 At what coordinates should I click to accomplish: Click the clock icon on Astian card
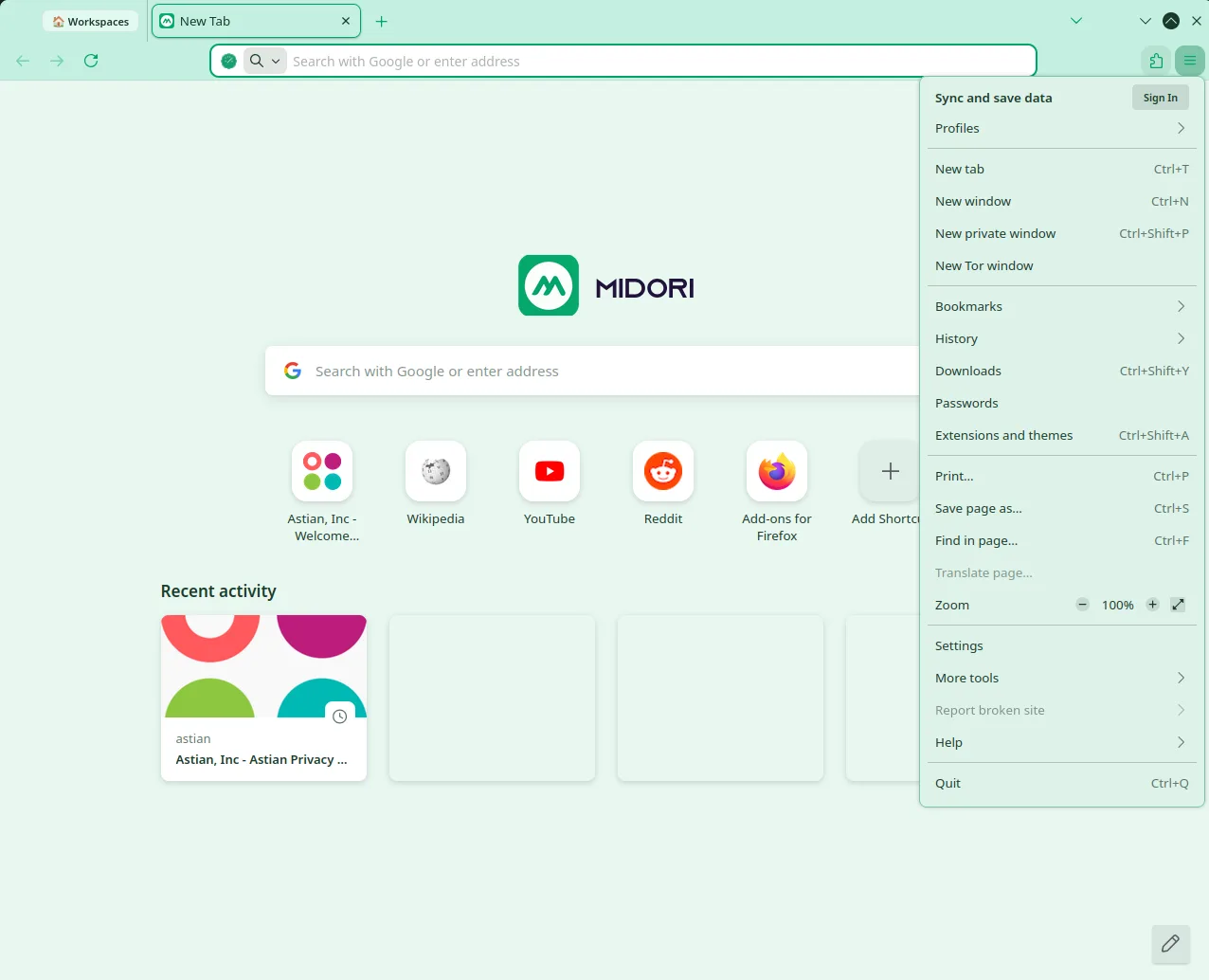click(340, 716)
